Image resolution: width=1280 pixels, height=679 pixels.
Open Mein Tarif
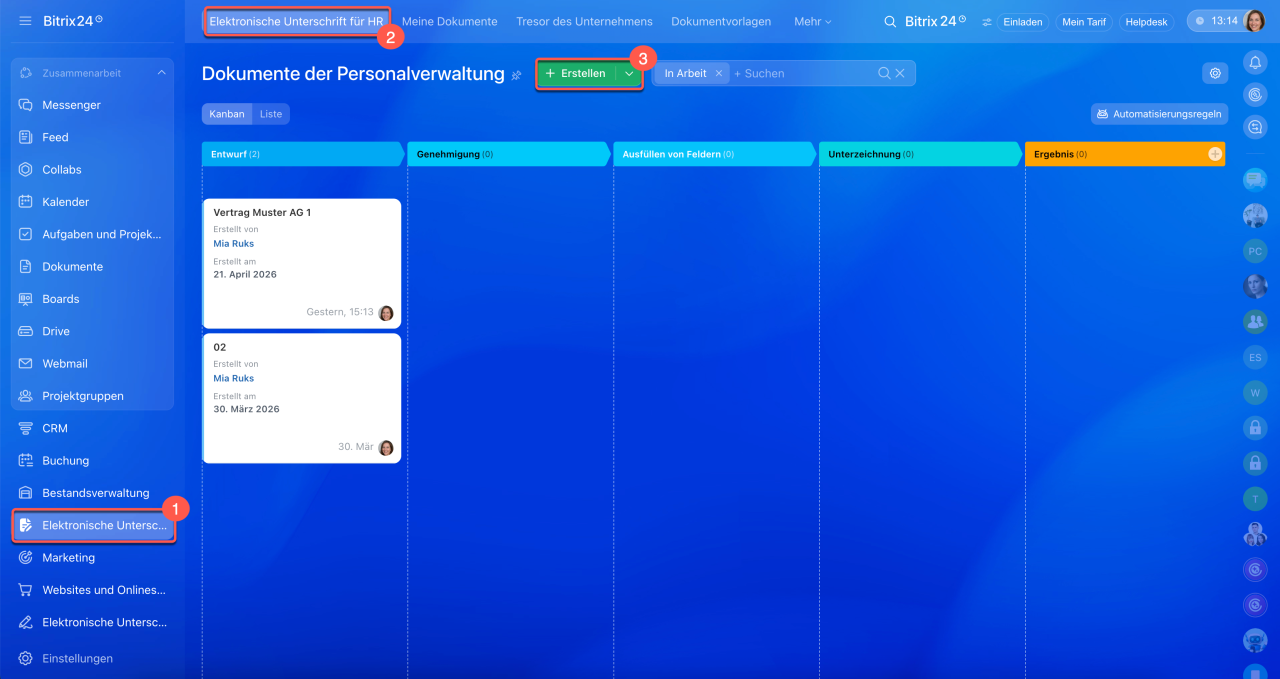[1085, 22]
